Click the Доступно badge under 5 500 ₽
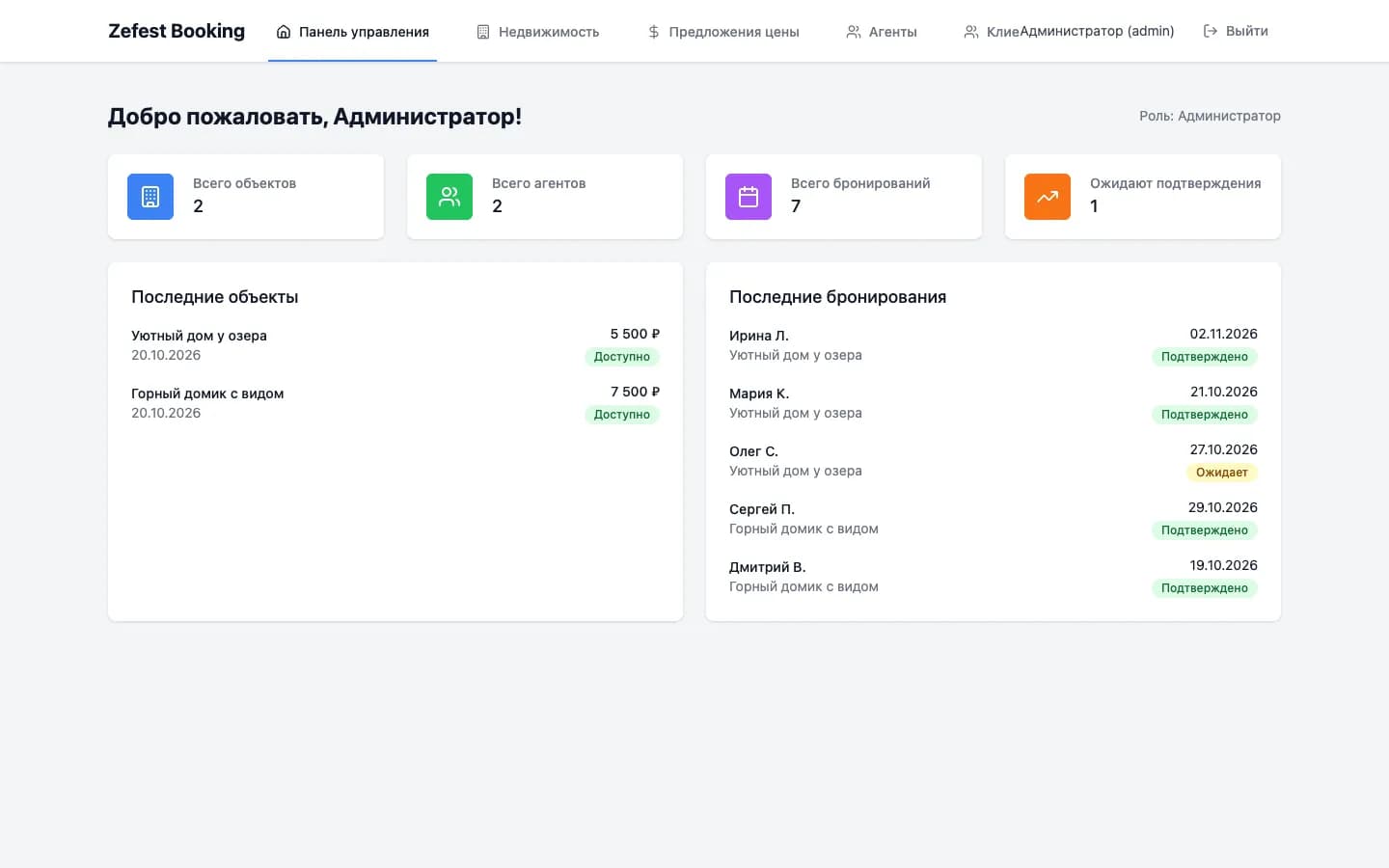The image size is (1389, 868). (x=622, y=357)
